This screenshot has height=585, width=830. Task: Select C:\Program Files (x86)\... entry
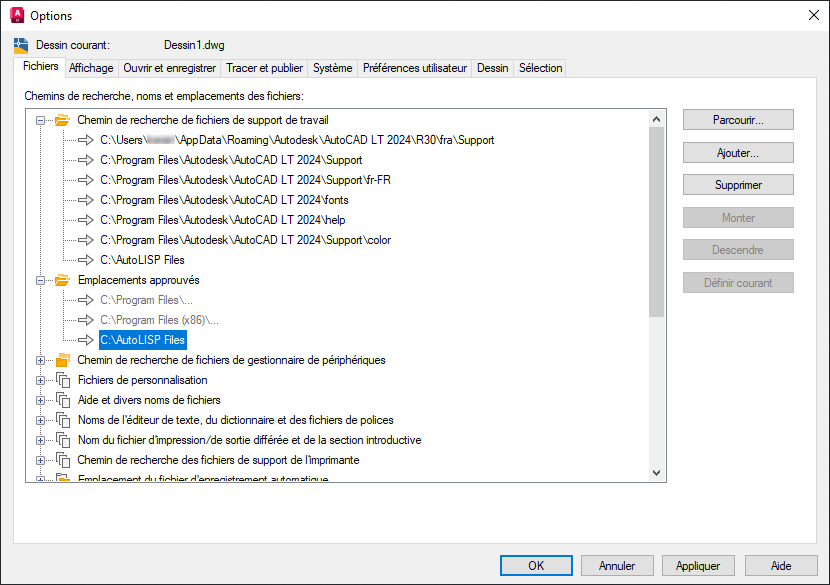click(x=159, y=320)
